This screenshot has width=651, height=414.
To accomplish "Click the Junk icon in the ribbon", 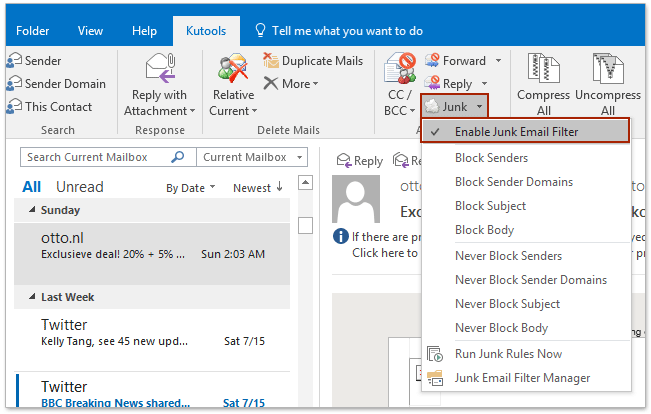I will pyautogui.click(x=432, y=107).
